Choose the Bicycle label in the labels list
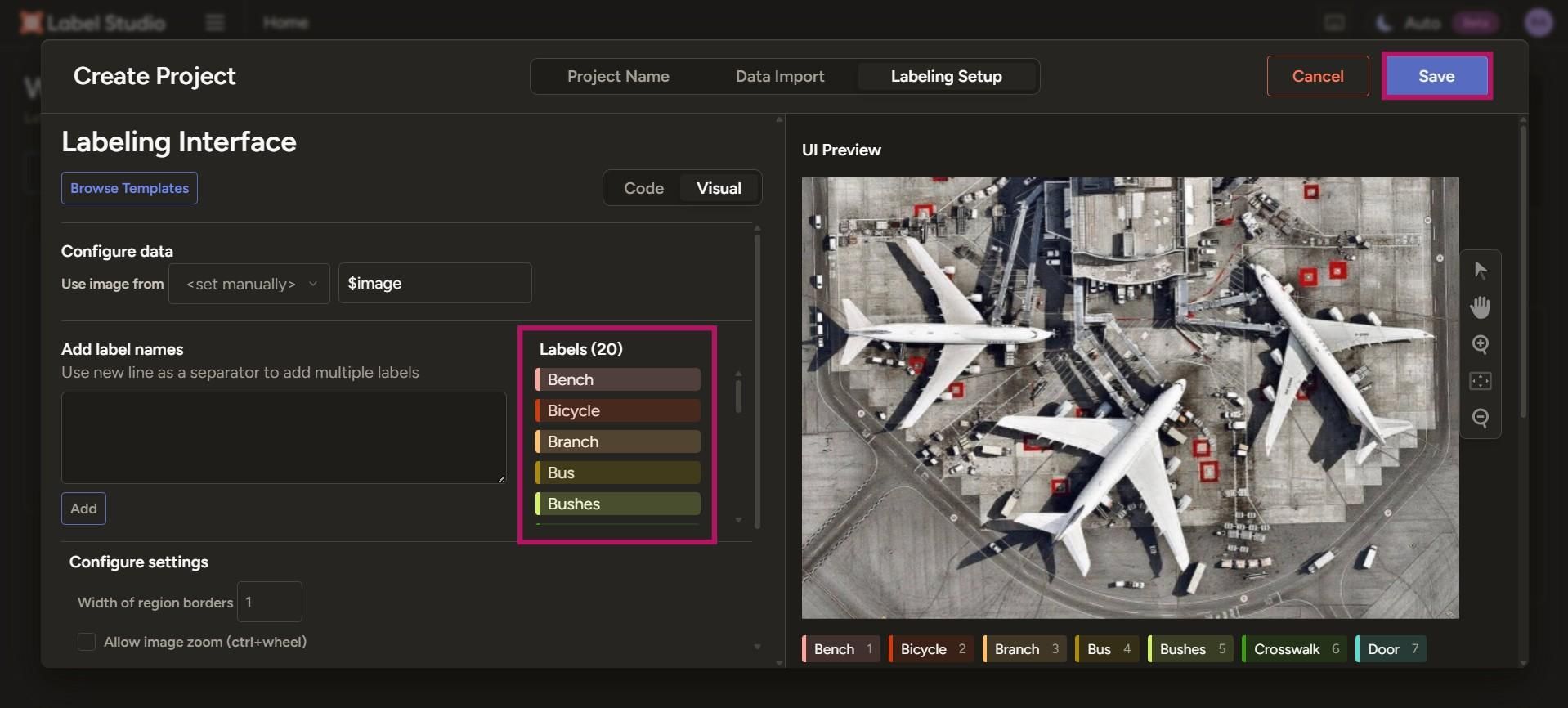The height and width of the screenshot is (708, 1568). [618, 410]
